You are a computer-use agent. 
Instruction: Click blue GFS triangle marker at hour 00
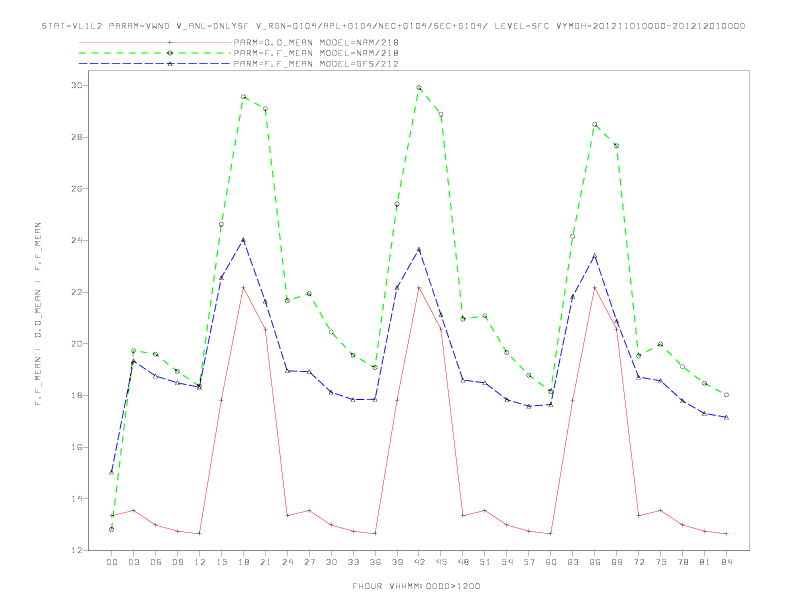tap(112, 472)
